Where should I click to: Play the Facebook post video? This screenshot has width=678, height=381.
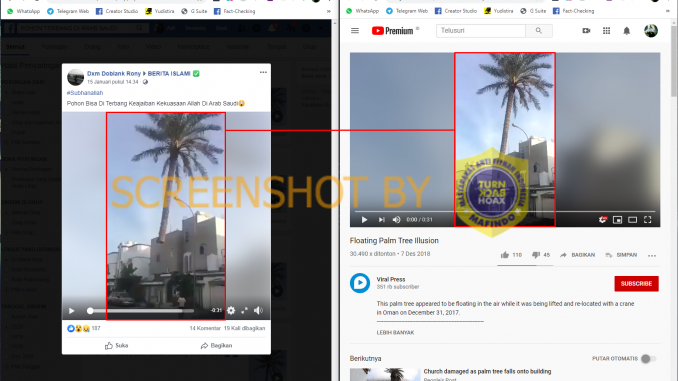pyautogui.click(x=72, y=311)
